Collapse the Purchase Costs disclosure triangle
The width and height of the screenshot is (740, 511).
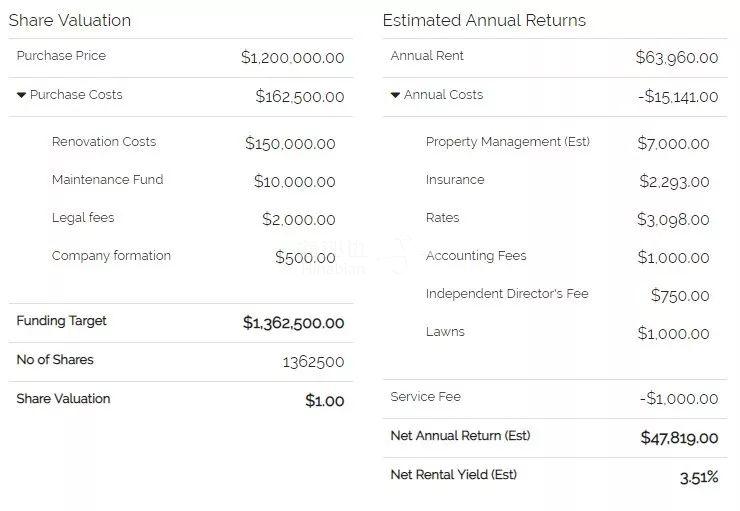pyautogui.click(x=21, y=95)
